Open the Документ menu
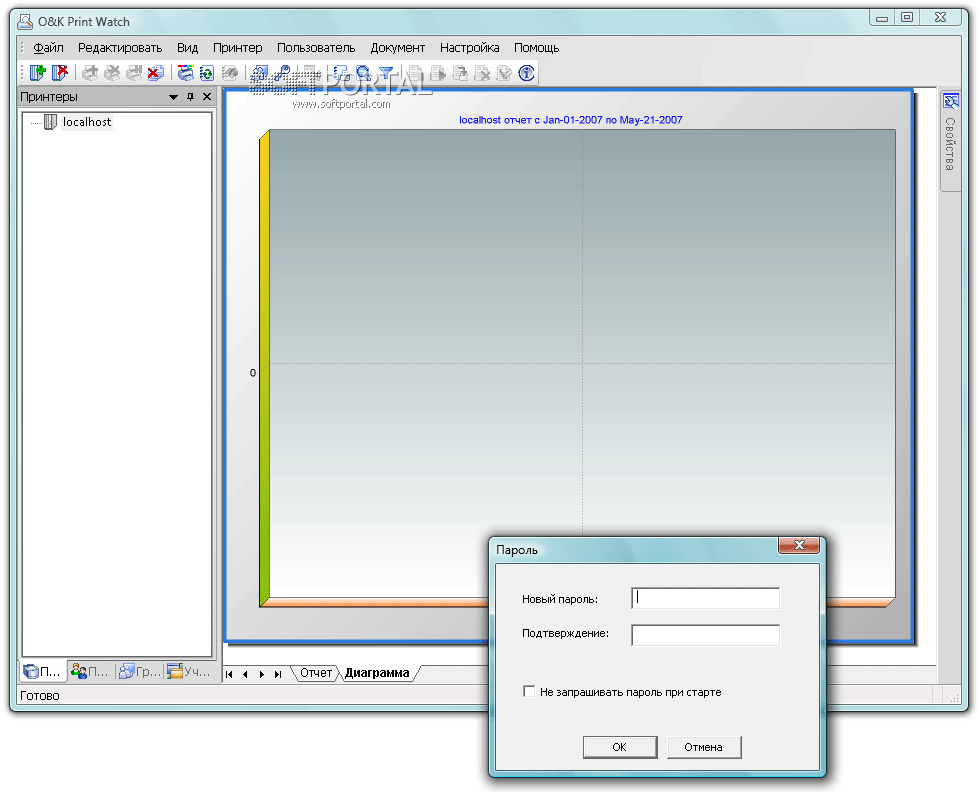The height and width of the screenshot is (792, 980). pyautogui.click(x=398, y=48)
